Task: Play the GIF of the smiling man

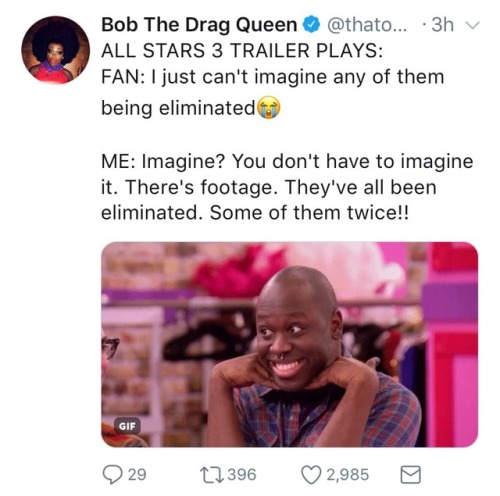Action: point(289,344)
